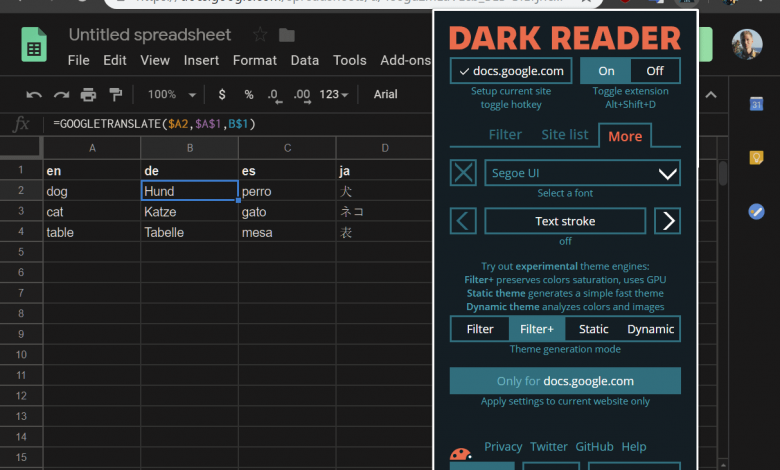Click the Text stroke button

(565, 221)
